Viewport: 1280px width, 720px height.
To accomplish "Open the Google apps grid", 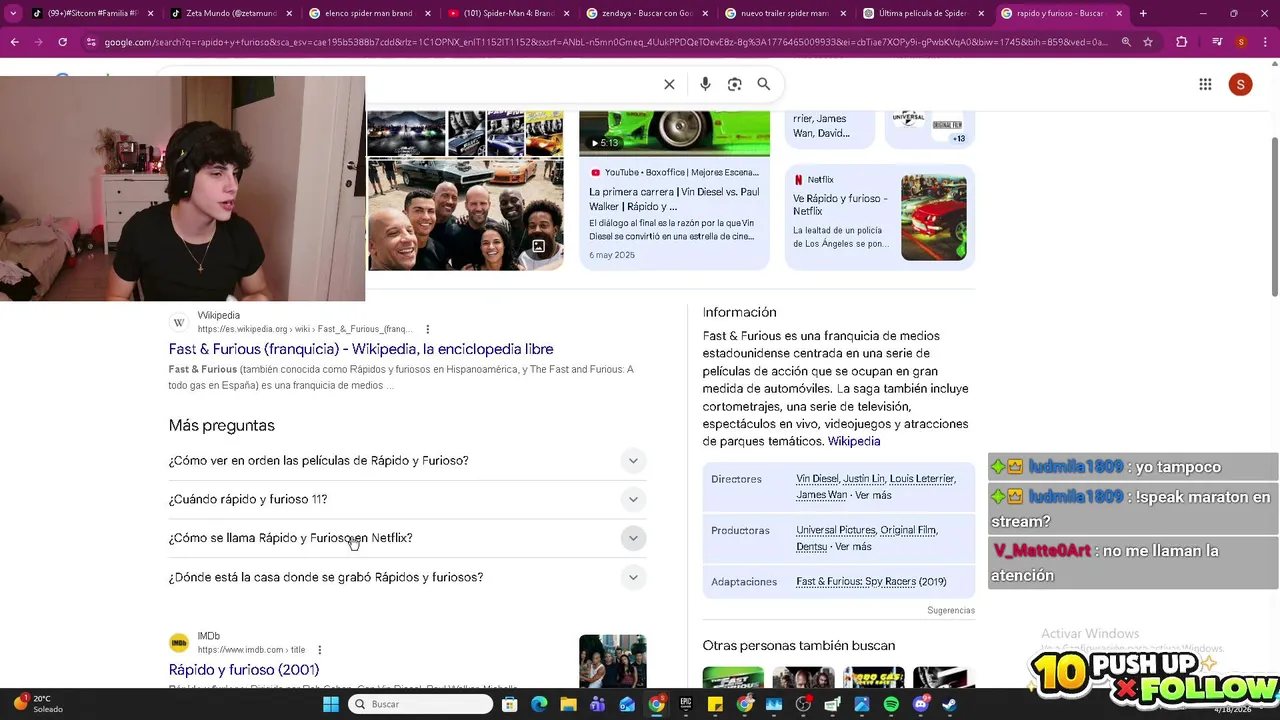I will 1205,85.
